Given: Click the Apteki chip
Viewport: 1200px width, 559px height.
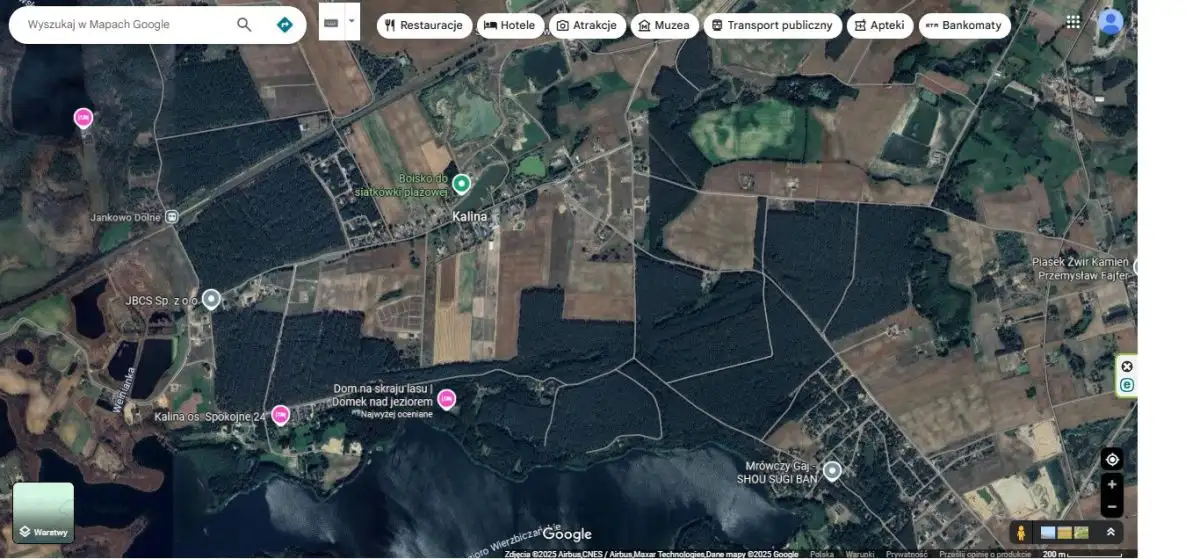Looking at the screenshot, I should click(x=879, y=26).
